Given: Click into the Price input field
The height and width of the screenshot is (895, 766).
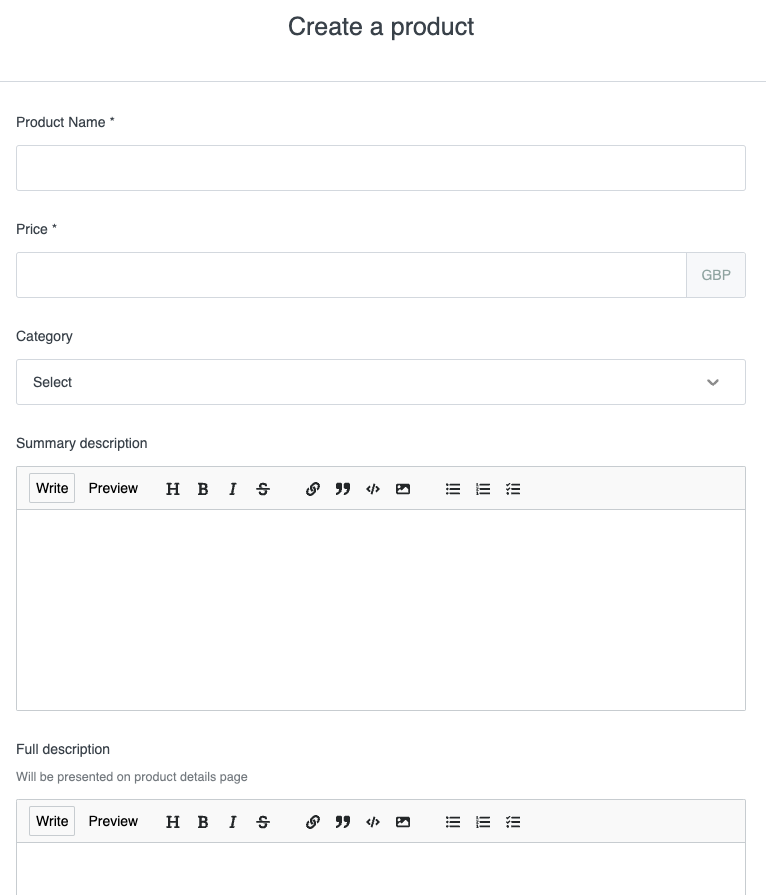Looking at the screenshot, I should click(x=351, y=275).
